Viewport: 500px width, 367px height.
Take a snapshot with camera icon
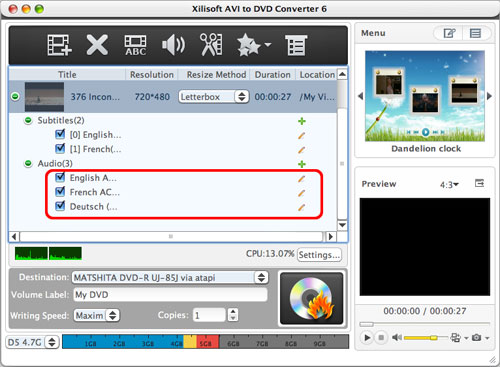477,338
